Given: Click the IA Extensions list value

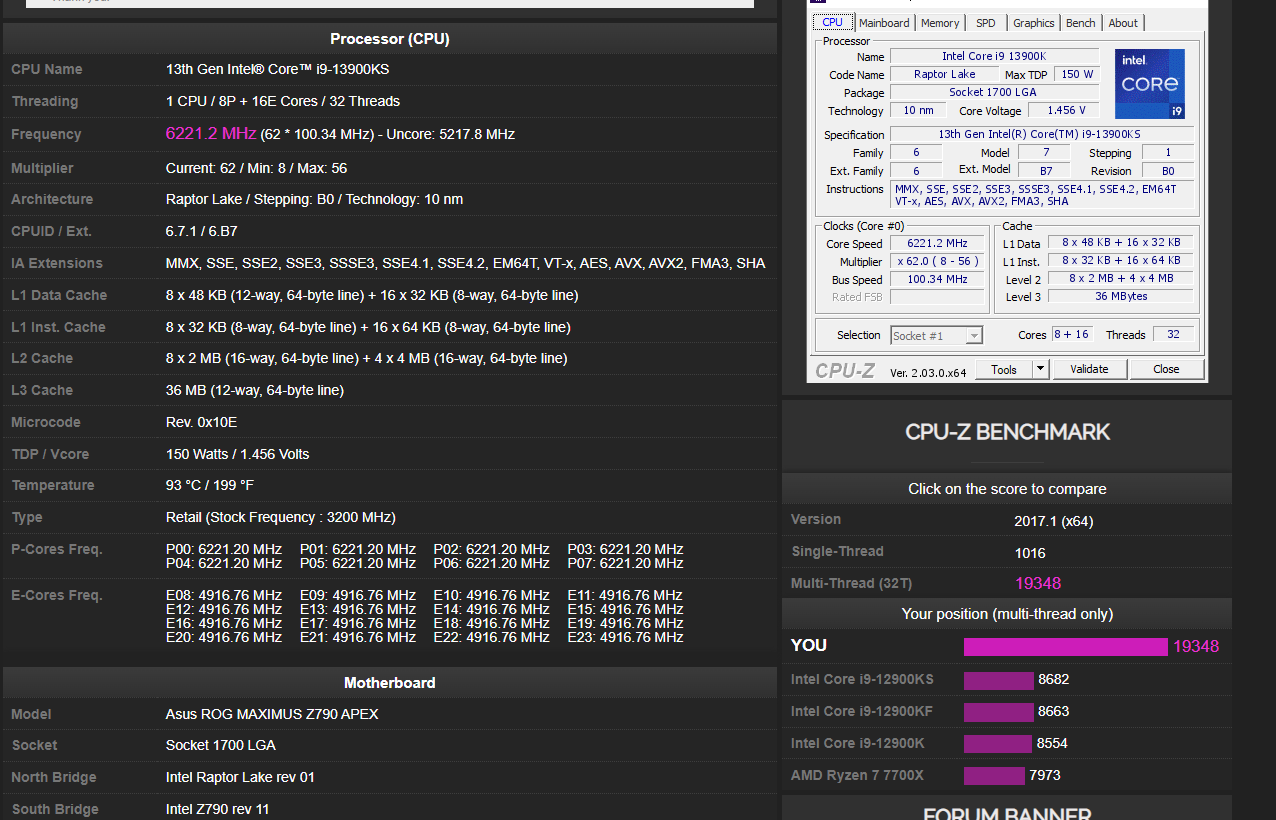Looking at the screenshot, I should pos(465,263).
